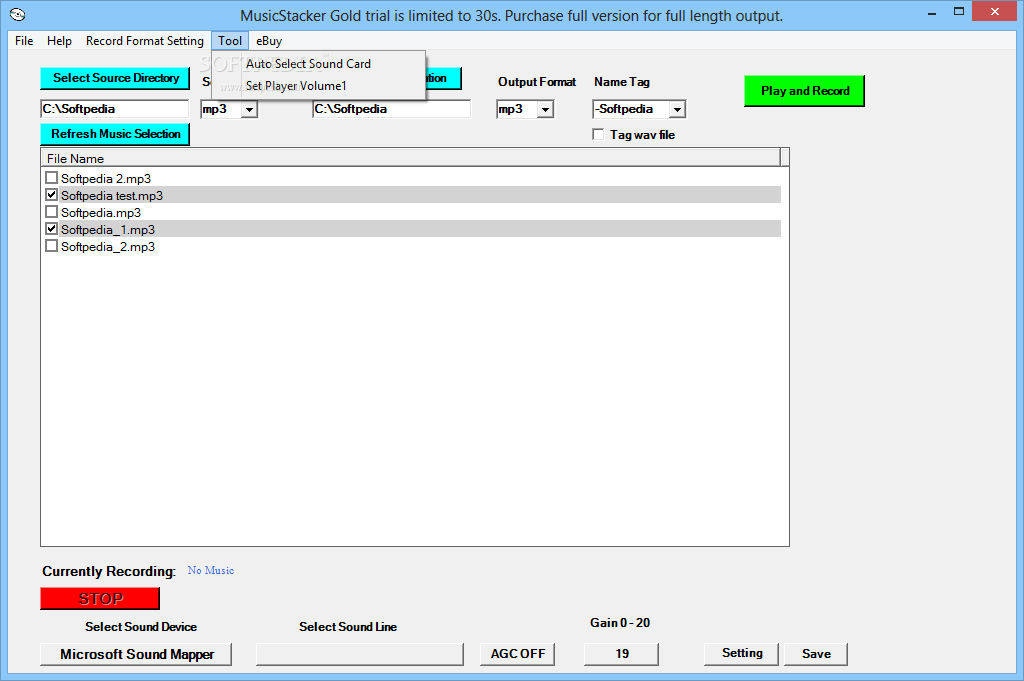
Task: Select the Softpedia 2.mp3 file name
Action: (x=106, y=178)
